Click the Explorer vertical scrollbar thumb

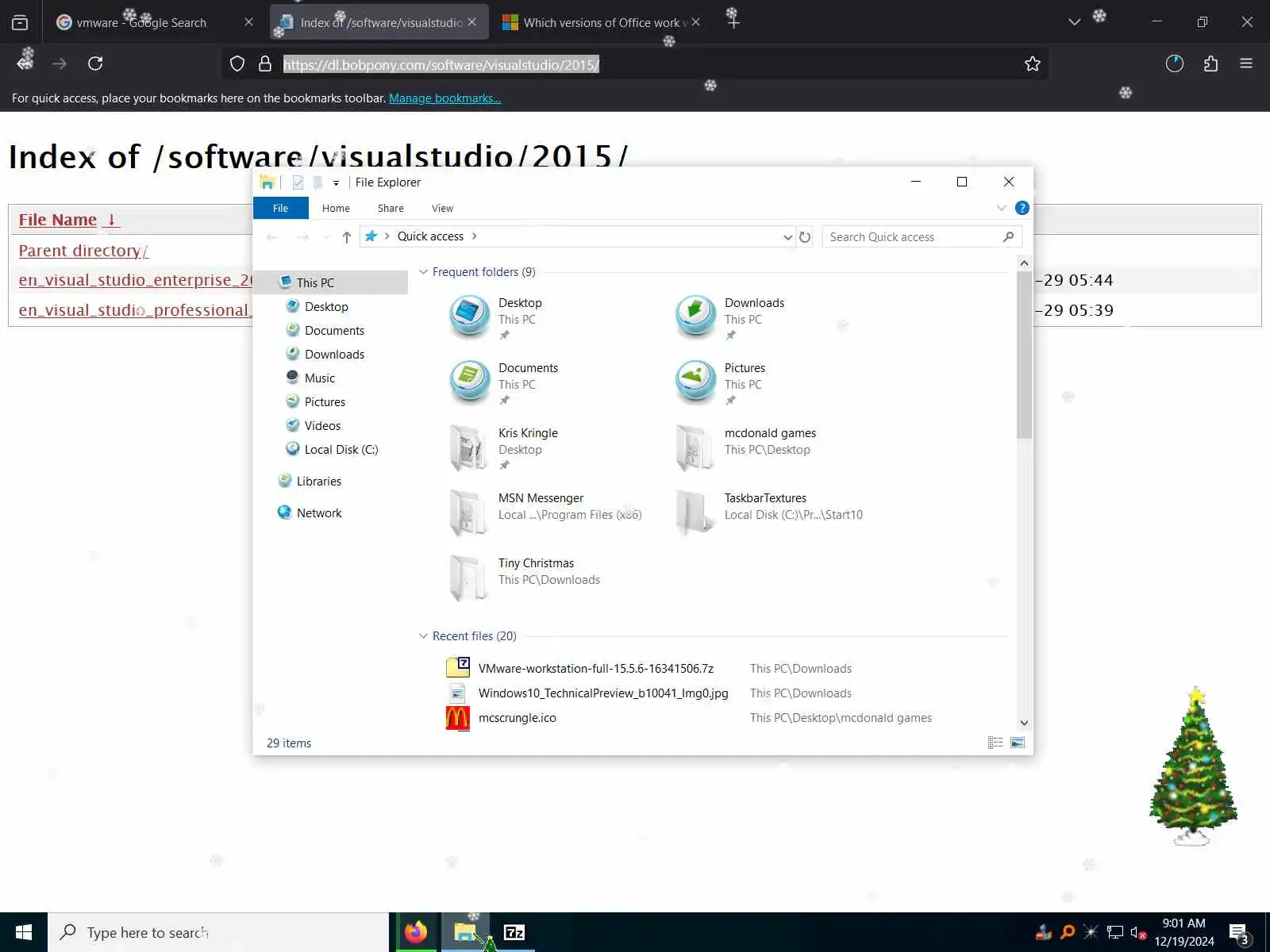(x=1024, y=355)
